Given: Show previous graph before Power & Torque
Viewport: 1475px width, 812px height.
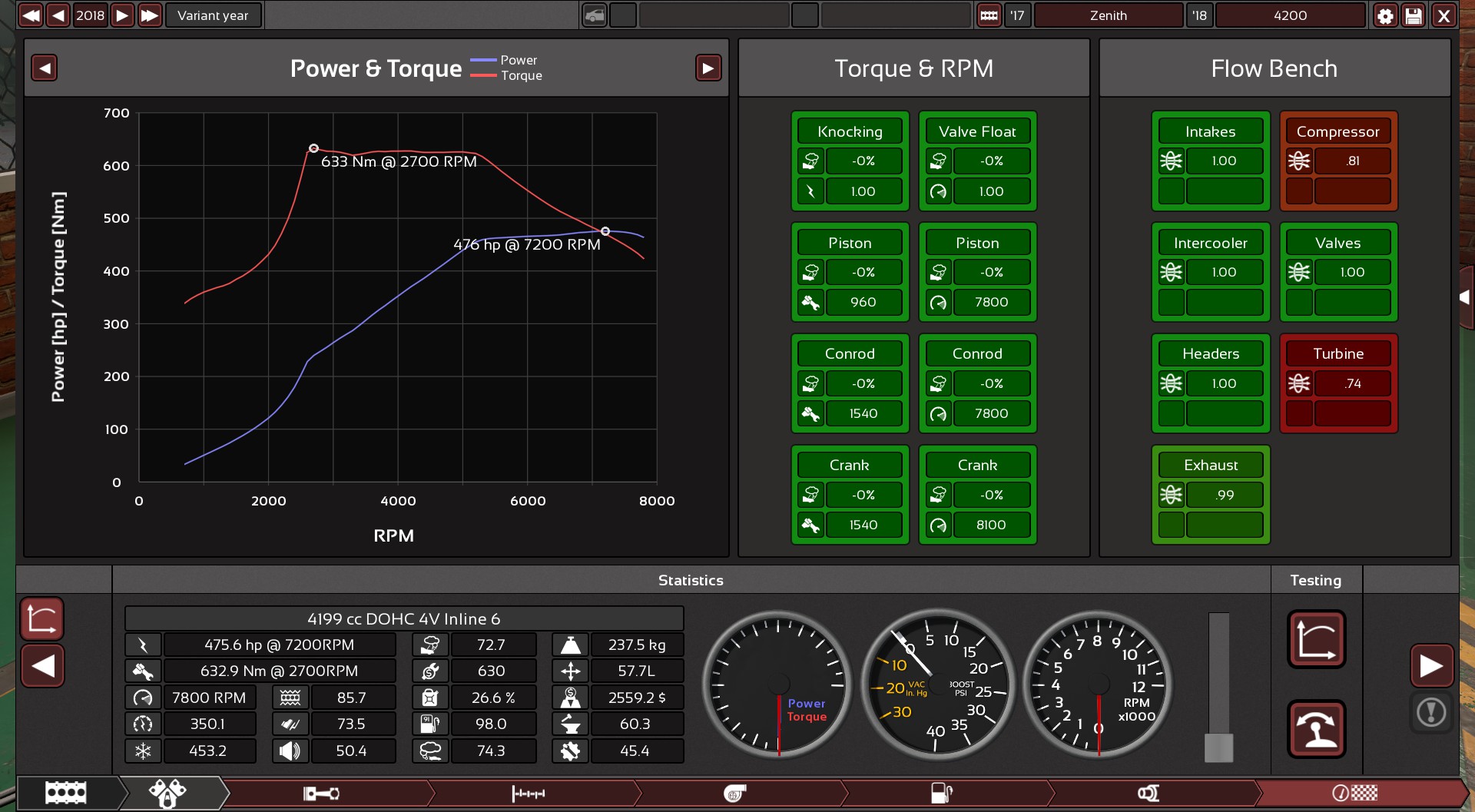Looking at the screenshot, I should [x=45, y=68].
